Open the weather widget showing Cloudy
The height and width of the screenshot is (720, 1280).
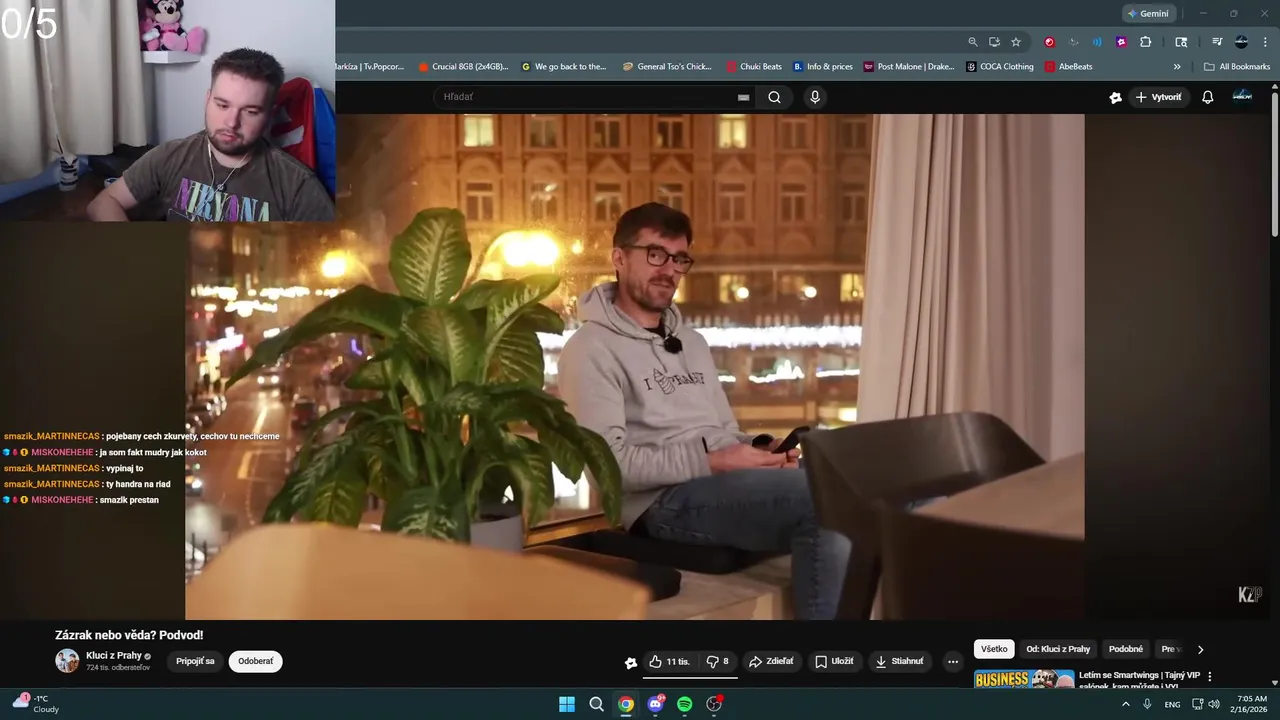[x=36, y=704]
